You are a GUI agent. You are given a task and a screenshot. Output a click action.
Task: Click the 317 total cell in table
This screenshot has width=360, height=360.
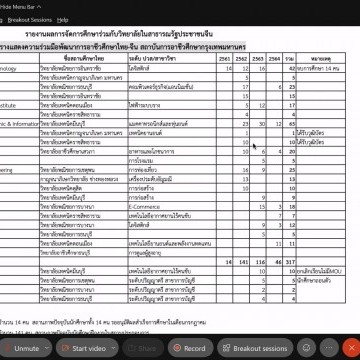coord(289,262)
